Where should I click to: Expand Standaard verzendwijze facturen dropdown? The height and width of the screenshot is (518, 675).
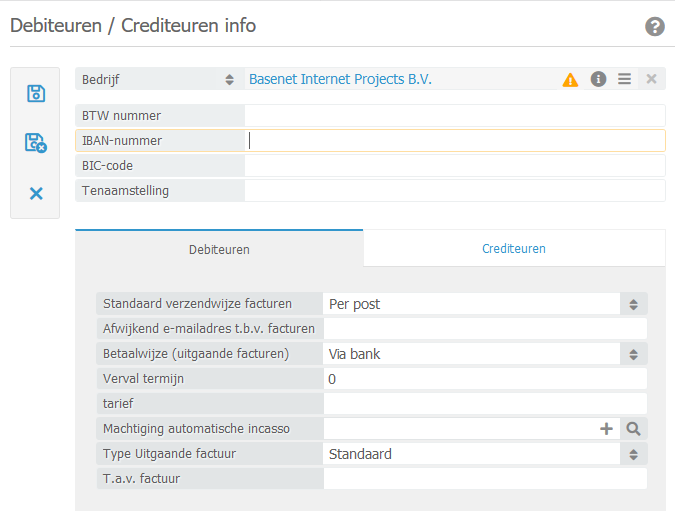tap(633, 304)
